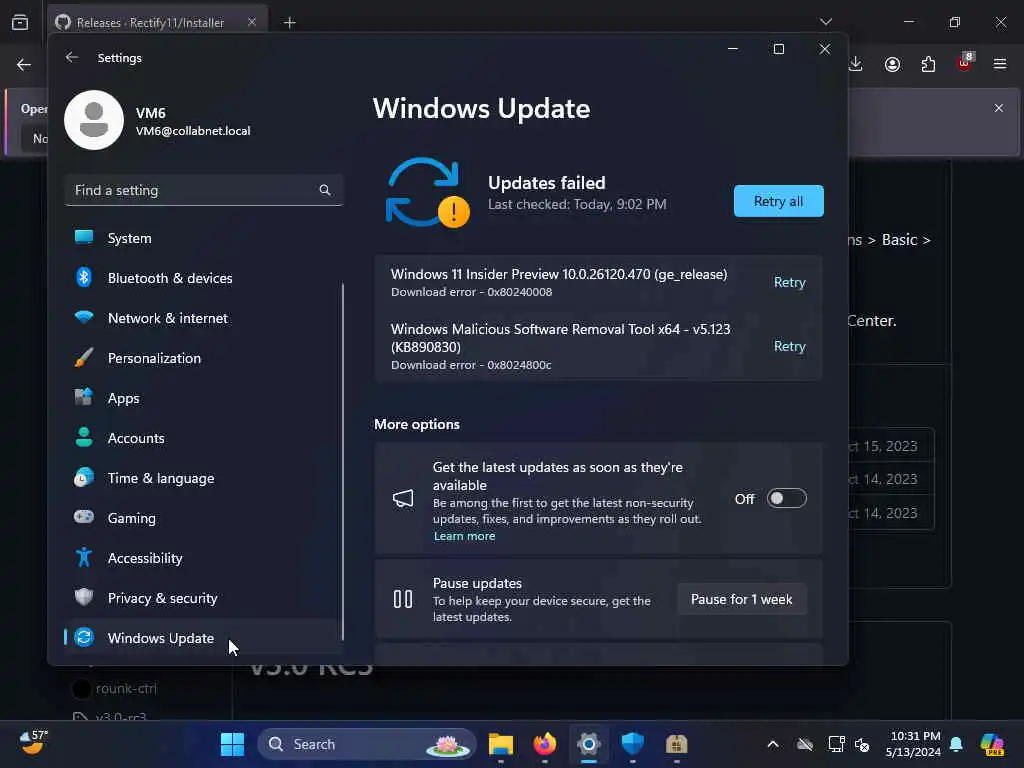Retry the Malicious Software Removal Tool update
The width and height of the screenshot is (1024, 768).
pos(789,346)
